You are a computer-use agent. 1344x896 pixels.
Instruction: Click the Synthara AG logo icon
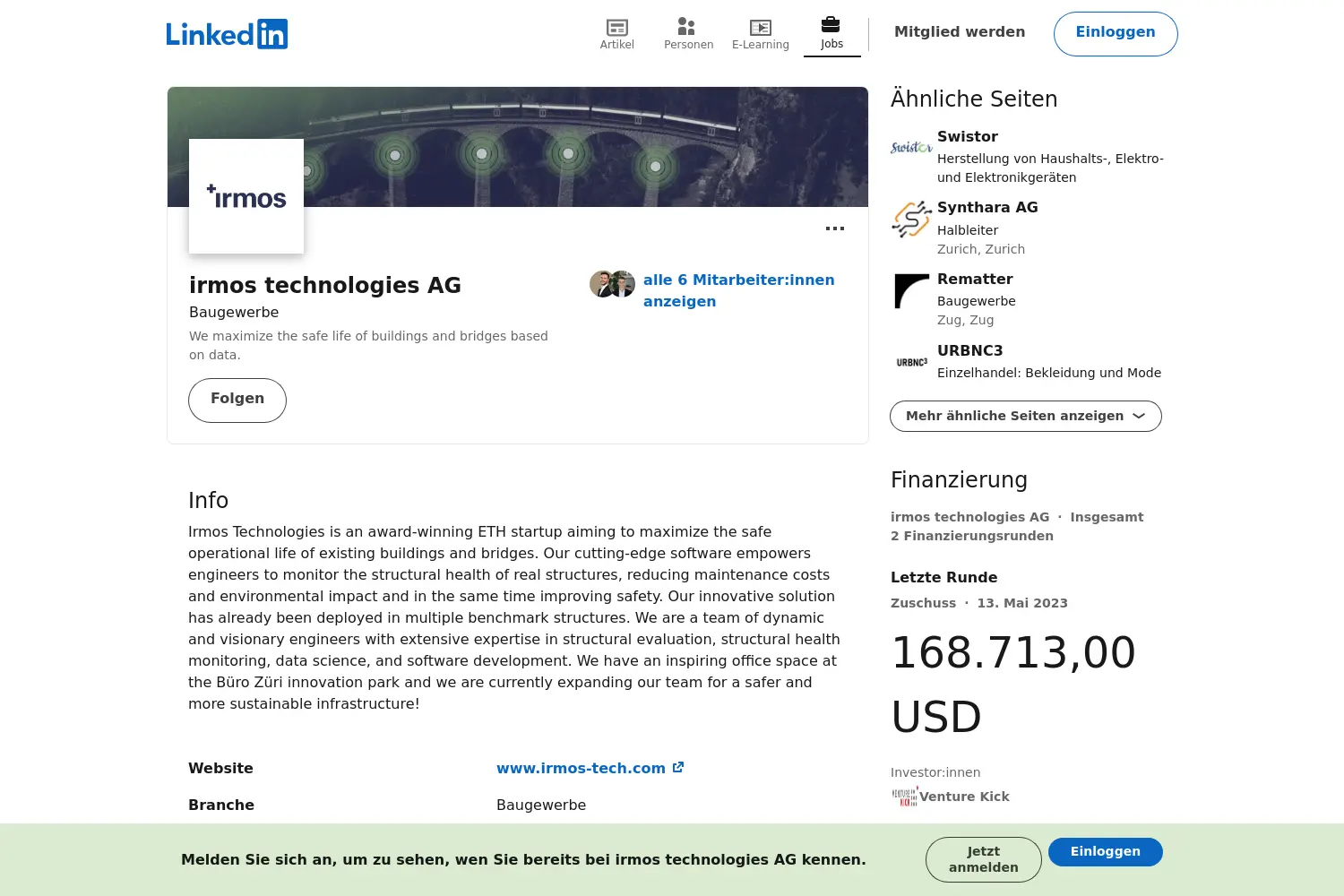click(911, 219)
